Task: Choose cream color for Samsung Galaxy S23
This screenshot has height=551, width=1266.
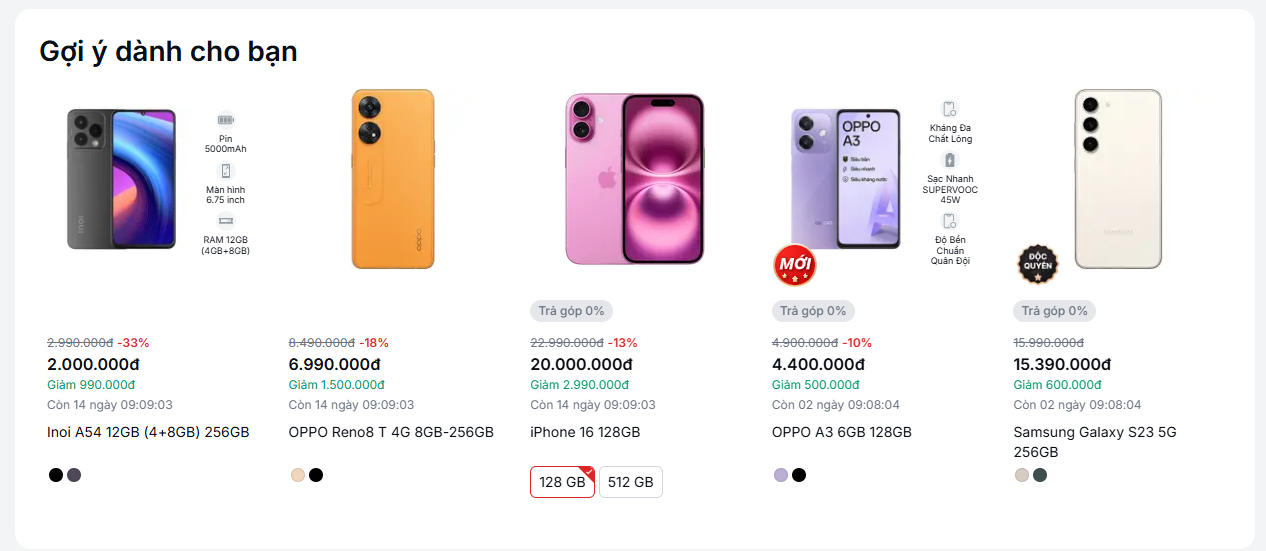Action: point(1022,475)
